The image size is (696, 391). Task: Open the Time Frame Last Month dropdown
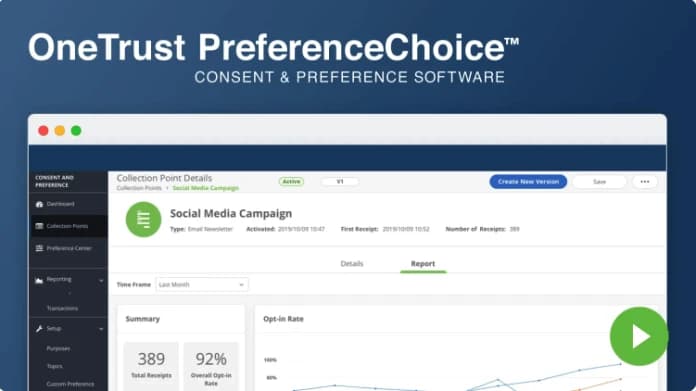tap(202, 284)
